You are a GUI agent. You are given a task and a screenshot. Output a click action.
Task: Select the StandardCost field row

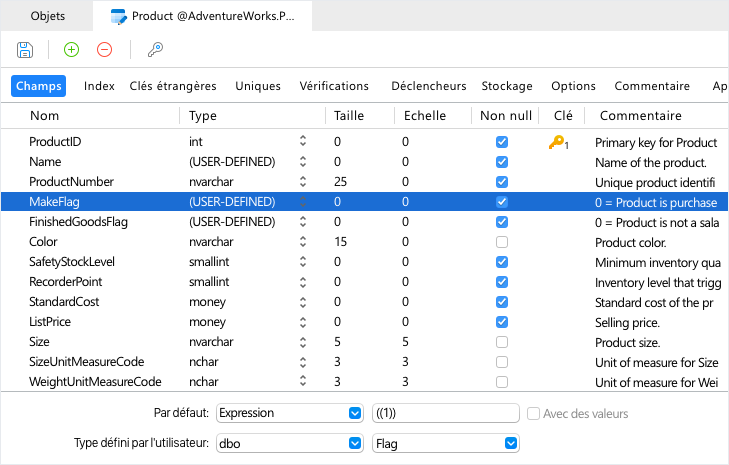click(364, 302)
